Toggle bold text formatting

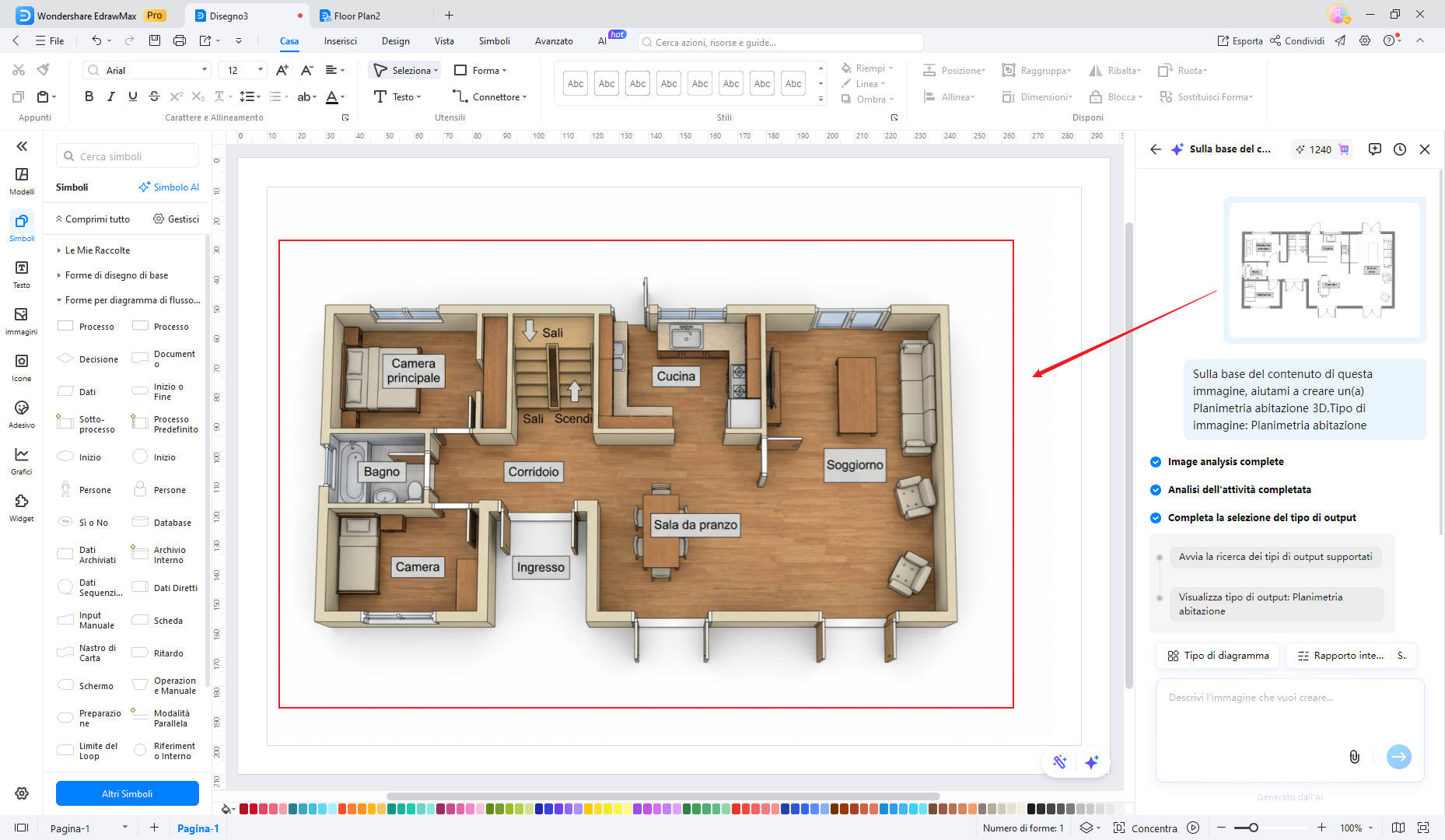tap(89, 96)
